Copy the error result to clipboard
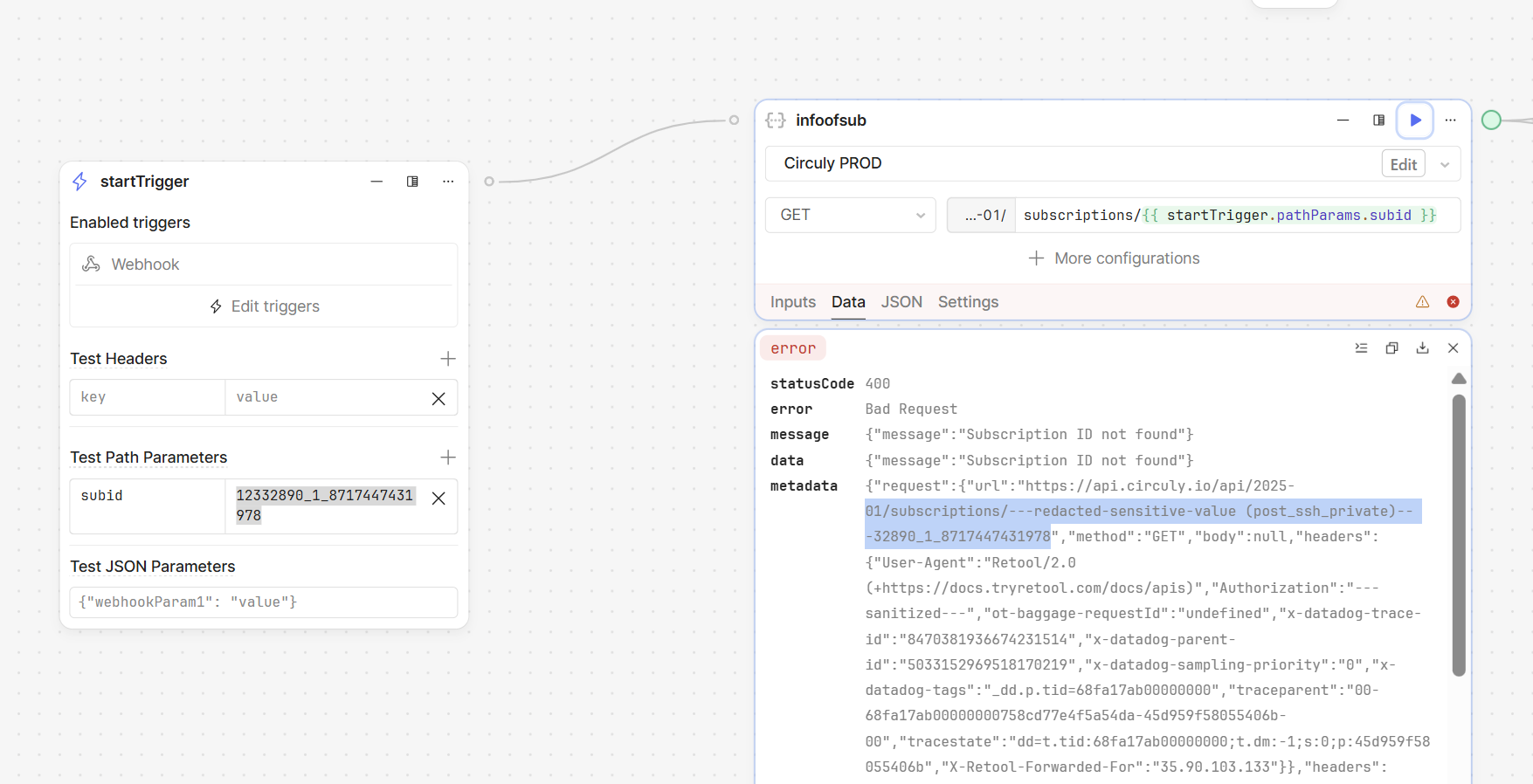 (x=1391, y=348)
